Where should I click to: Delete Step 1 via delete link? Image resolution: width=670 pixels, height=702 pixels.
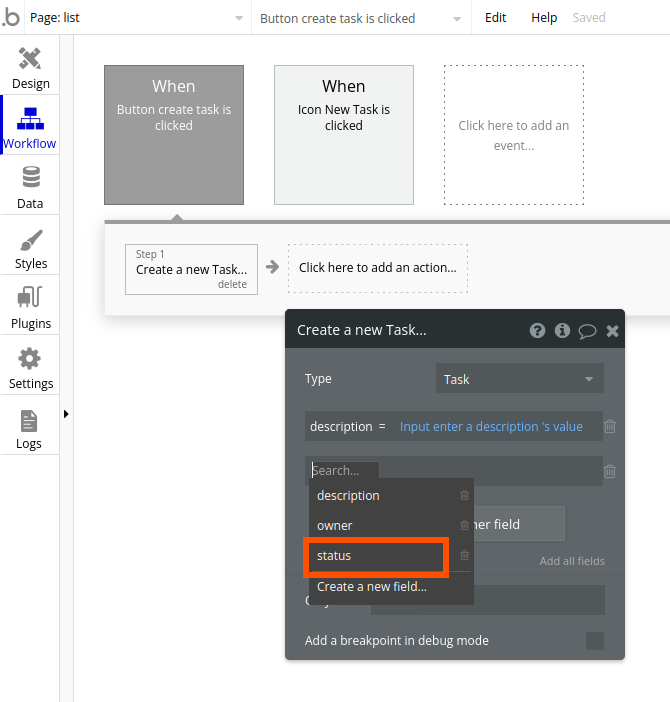[x=232, y=284]
